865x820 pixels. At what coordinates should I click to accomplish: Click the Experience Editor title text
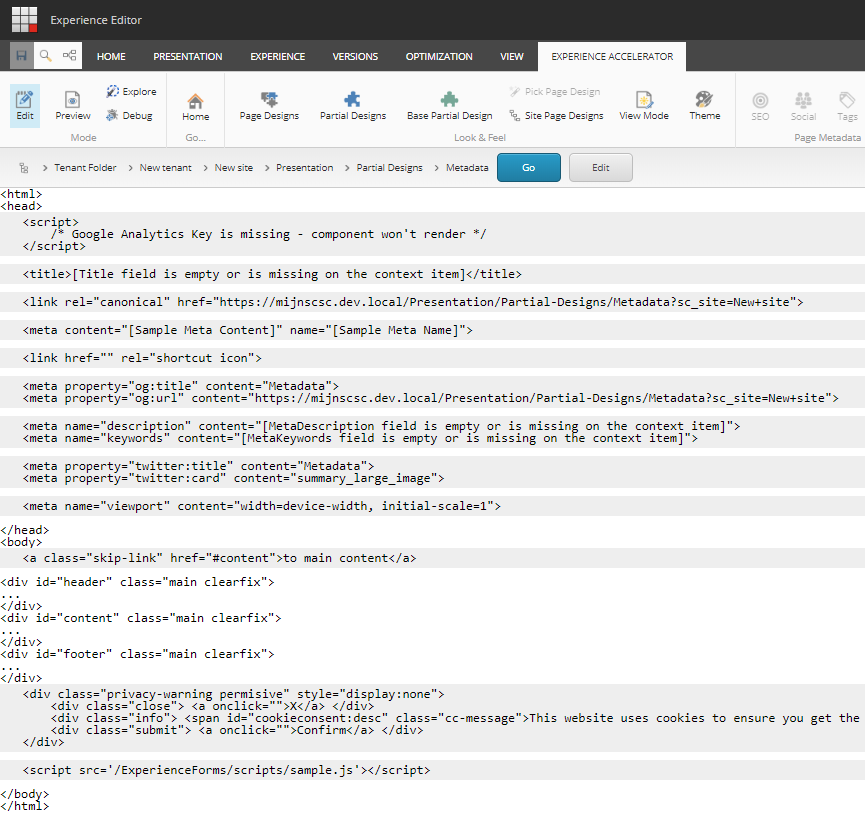[x=96, y=20]
